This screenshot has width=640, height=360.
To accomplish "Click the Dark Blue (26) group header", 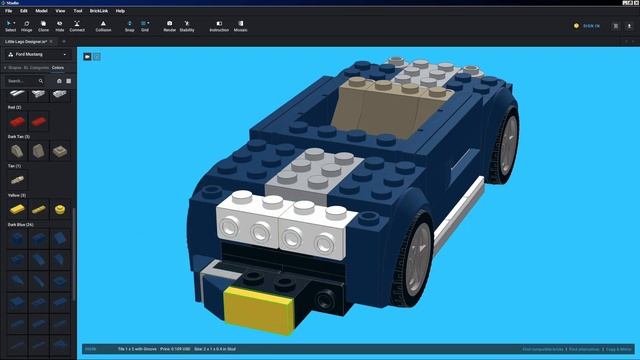I will (x=20, y=225).
